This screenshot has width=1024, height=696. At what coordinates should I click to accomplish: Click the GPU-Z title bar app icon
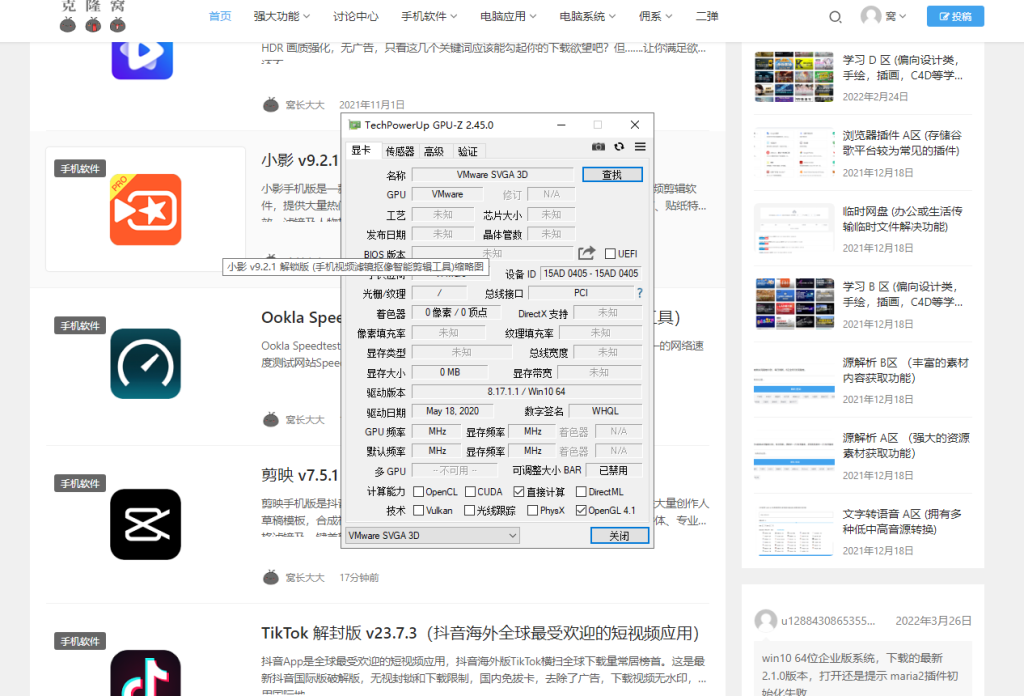(x=354, y=125)
